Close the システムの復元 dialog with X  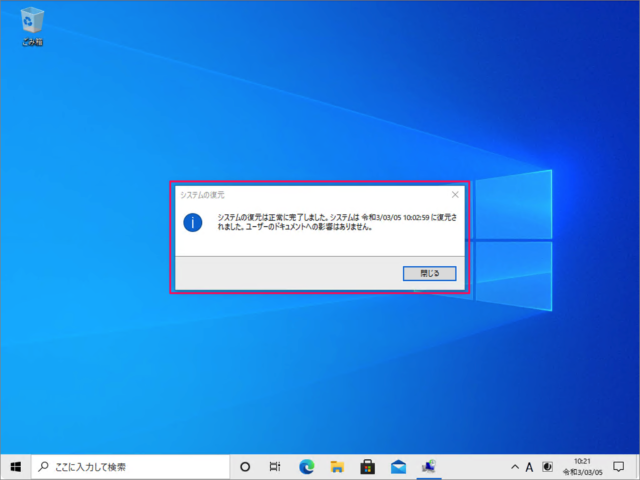(x=455, y=195)
